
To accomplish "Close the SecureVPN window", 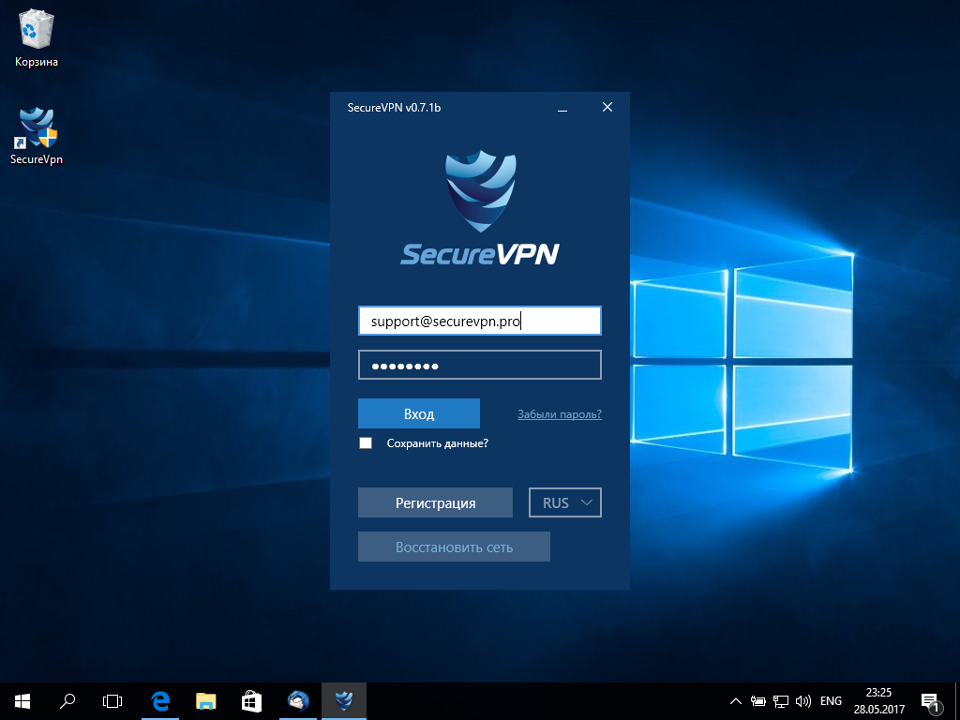I will click(607, 107).
